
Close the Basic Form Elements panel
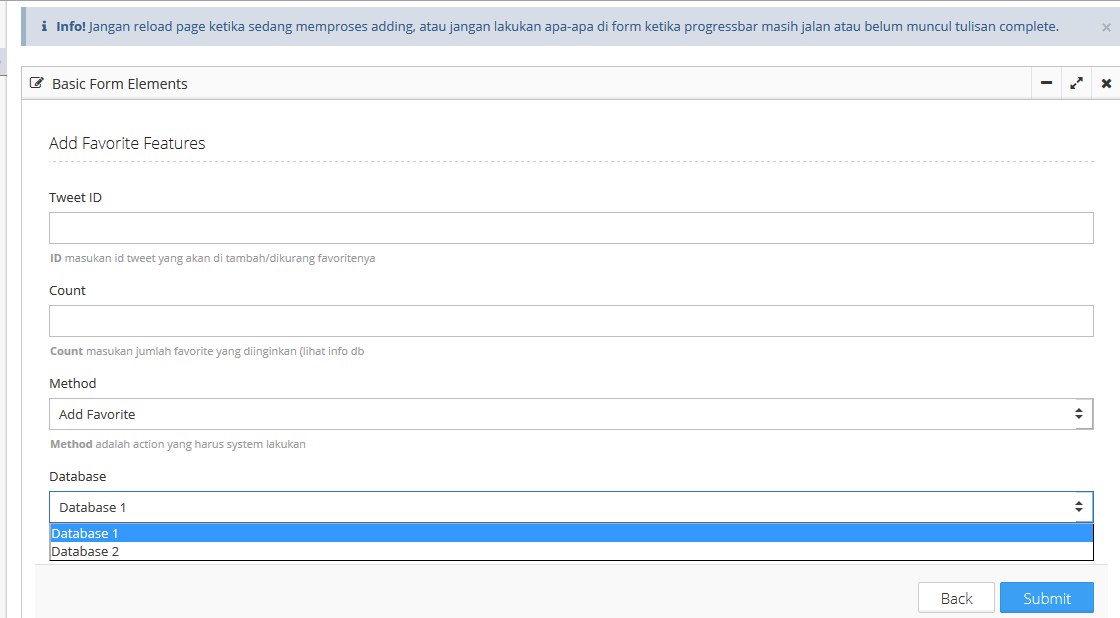(x=1106, y=83)
